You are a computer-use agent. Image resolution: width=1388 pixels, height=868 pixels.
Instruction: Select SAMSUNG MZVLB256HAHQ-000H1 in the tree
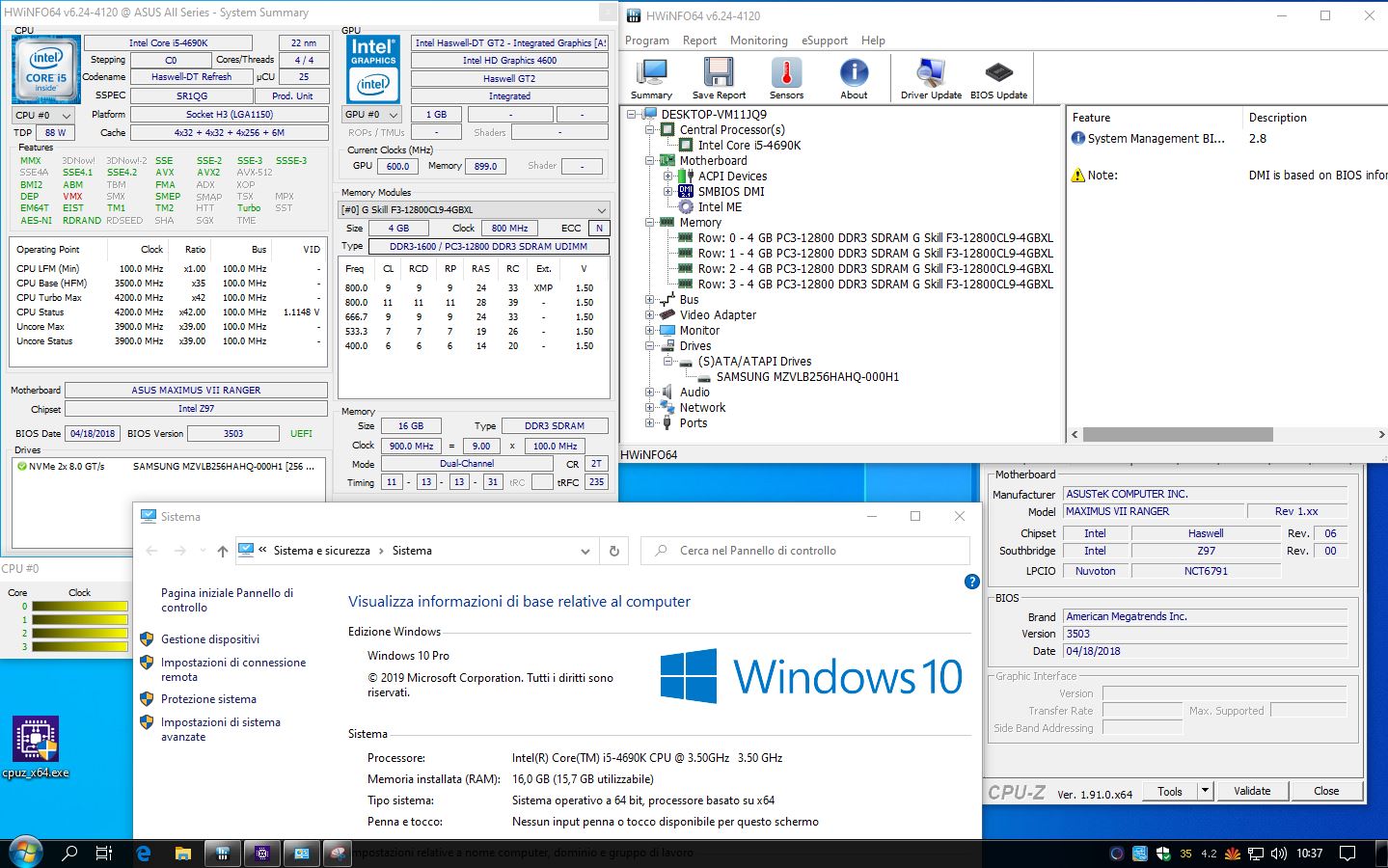click(807, 377)
